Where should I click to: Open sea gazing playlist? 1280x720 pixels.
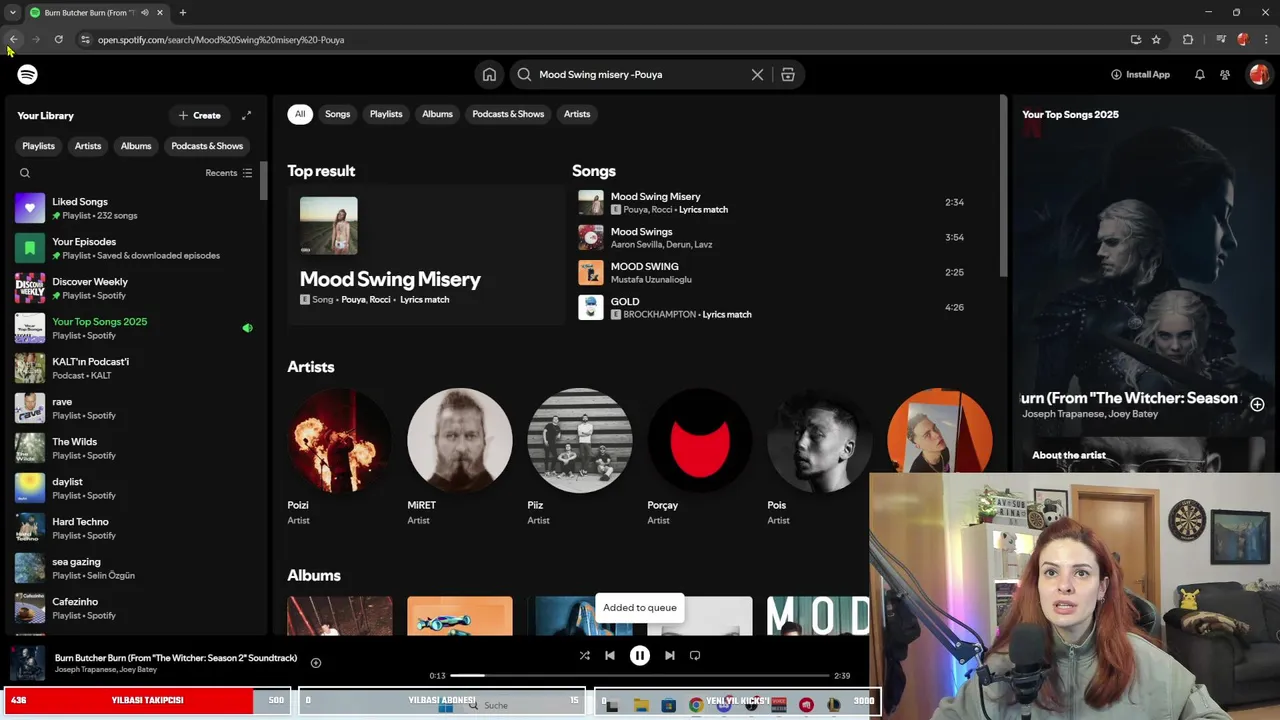click(x=134, y=568)
